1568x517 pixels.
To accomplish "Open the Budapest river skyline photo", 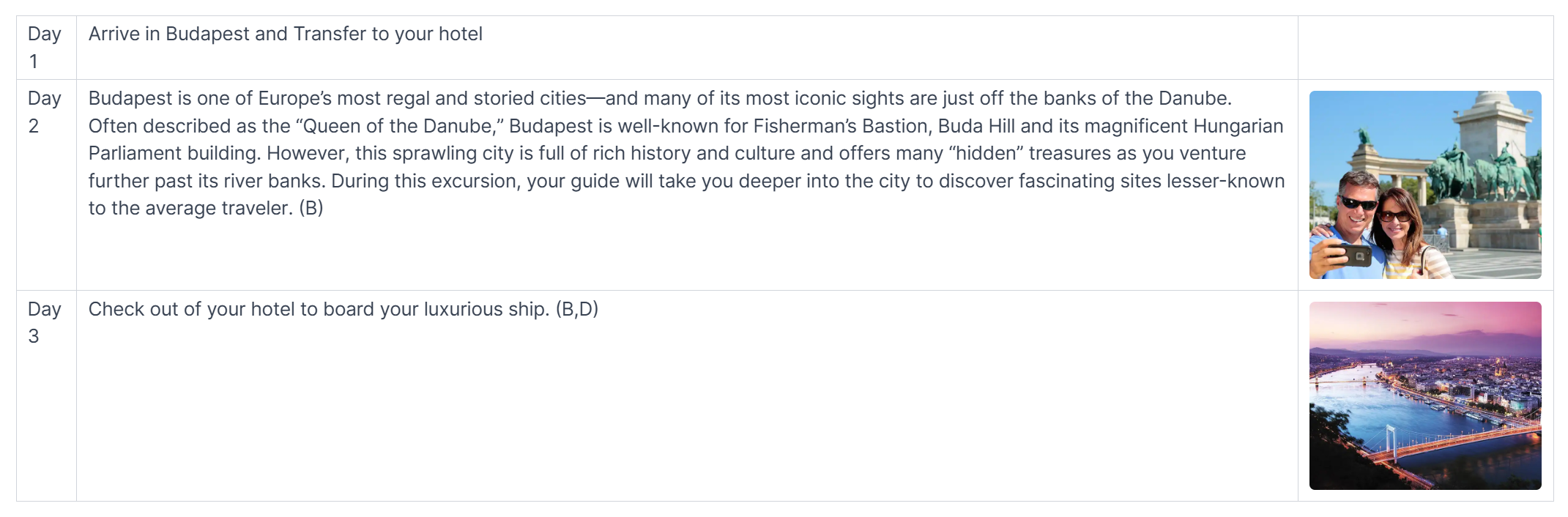I will [1424, 395].
